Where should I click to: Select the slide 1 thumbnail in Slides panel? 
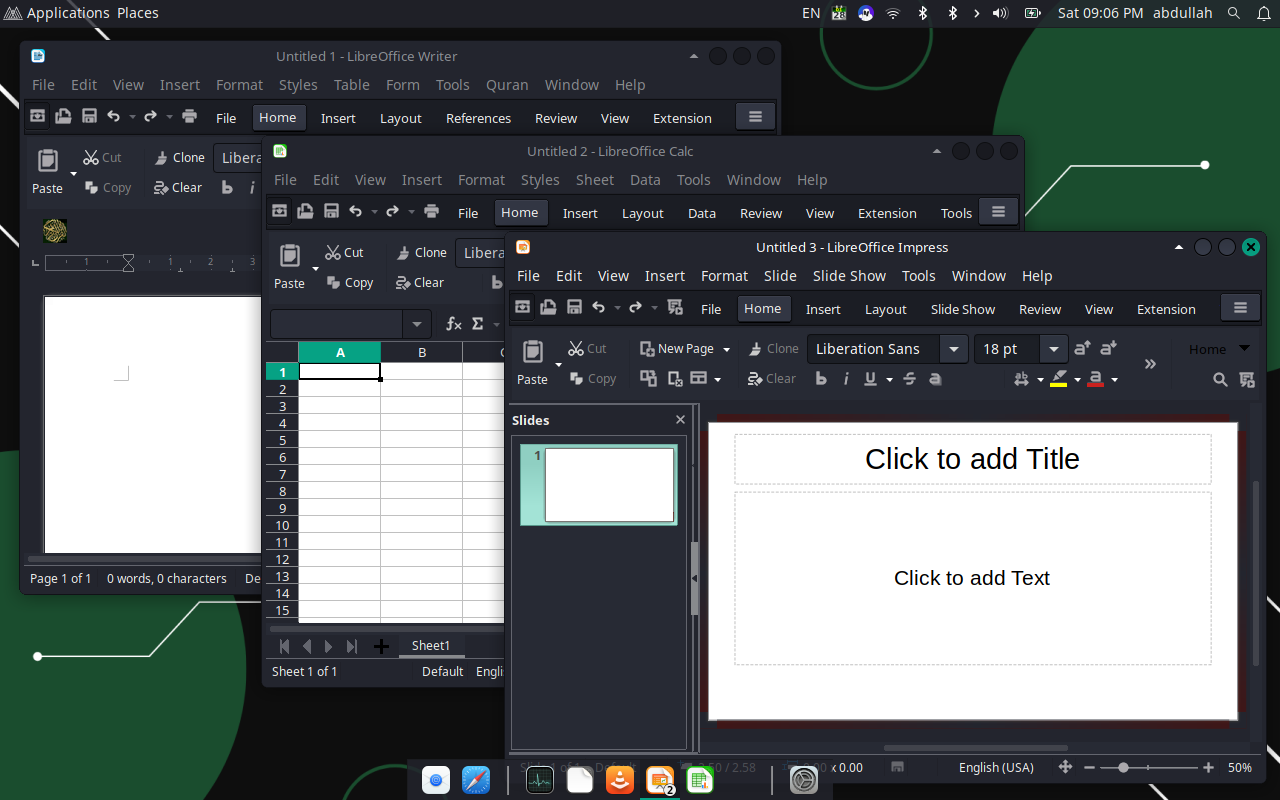pos(608,485)
